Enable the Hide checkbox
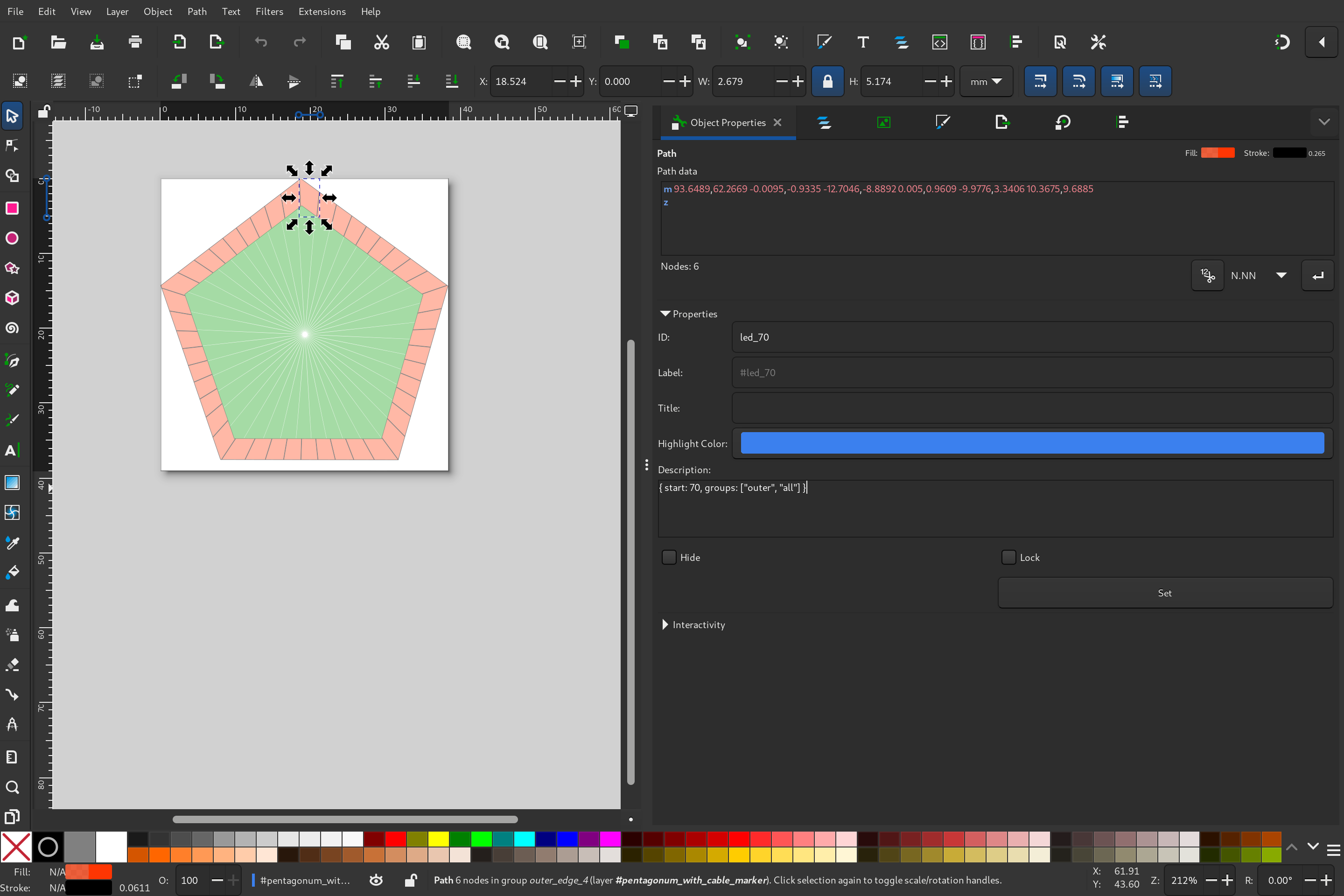This screenshot has height=896, width=1344. point(669,557)
